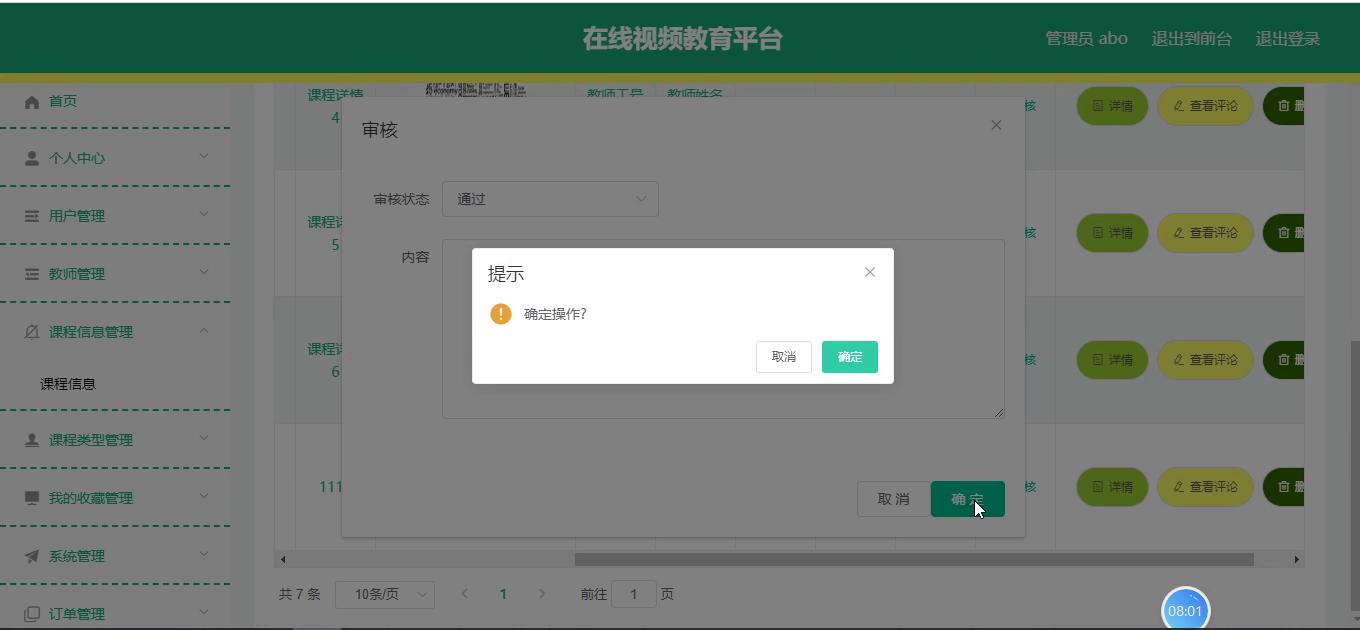Close the 审核 dialog with X
Viewport: 1360px width, 630px height.
[x=995, y=125]
